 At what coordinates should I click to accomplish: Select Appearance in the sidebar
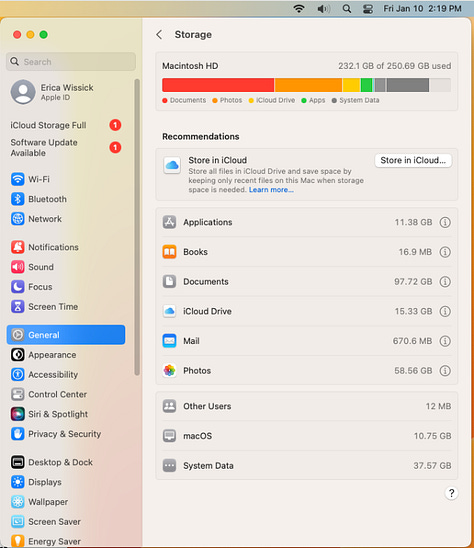(x=66, y=355)
